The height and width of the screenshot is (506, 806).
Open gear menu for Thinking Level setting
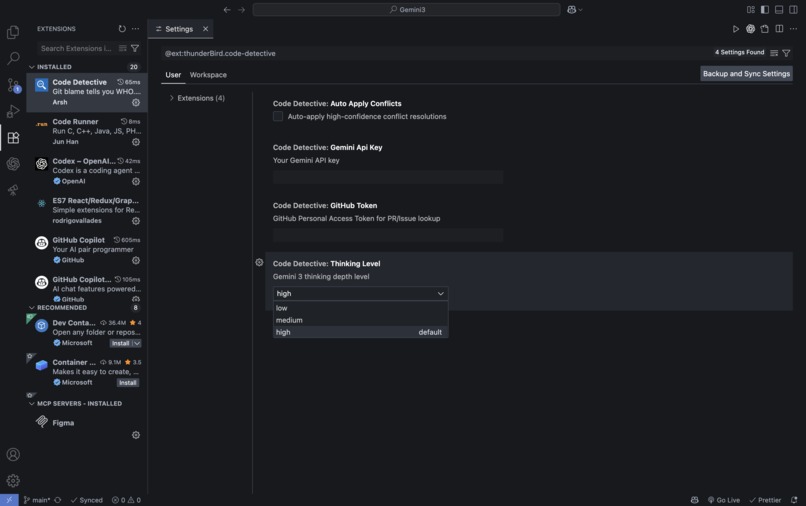click(x=259, y=263)
